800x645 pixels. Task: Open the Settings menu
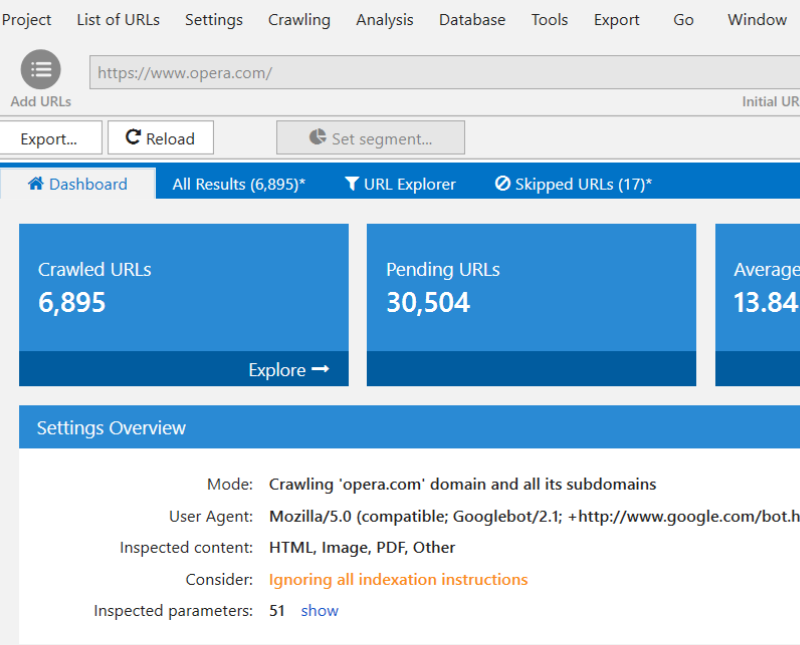pos(214,20)
